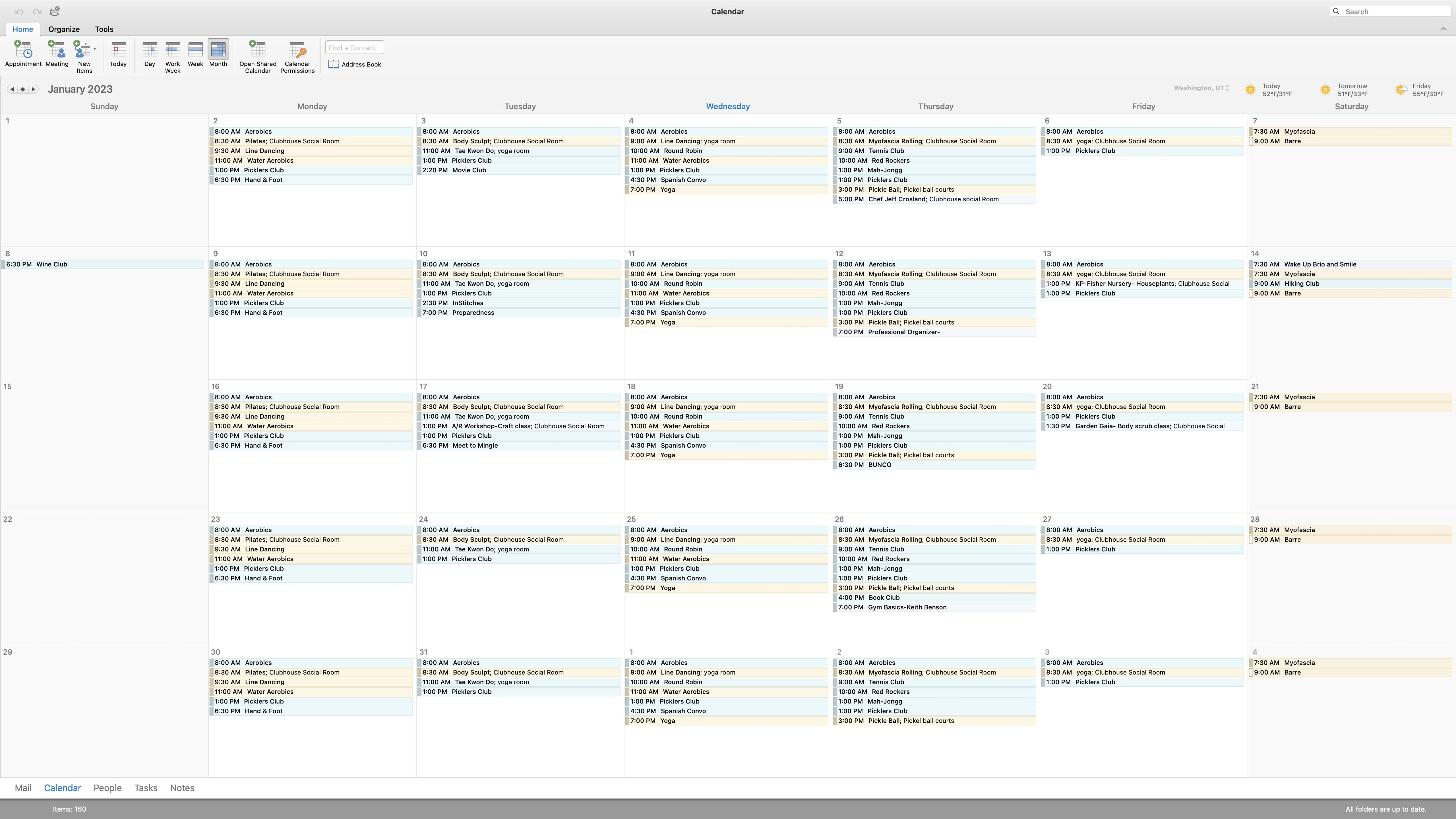This screenshot has height=819, width=1456.
Task: Click the print icon in title bar
Action: [x=55, y=11]
